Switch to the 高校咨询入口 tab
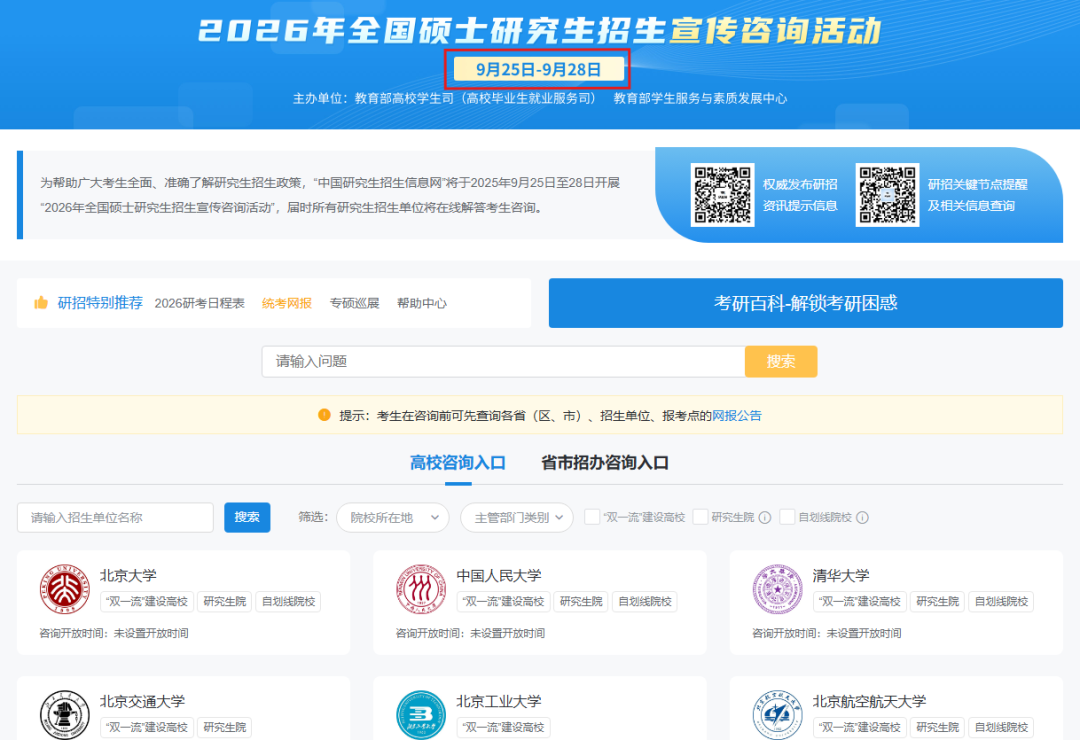Image resolution: width=1080 pixels, height=740 pixels. click(458, 462)
